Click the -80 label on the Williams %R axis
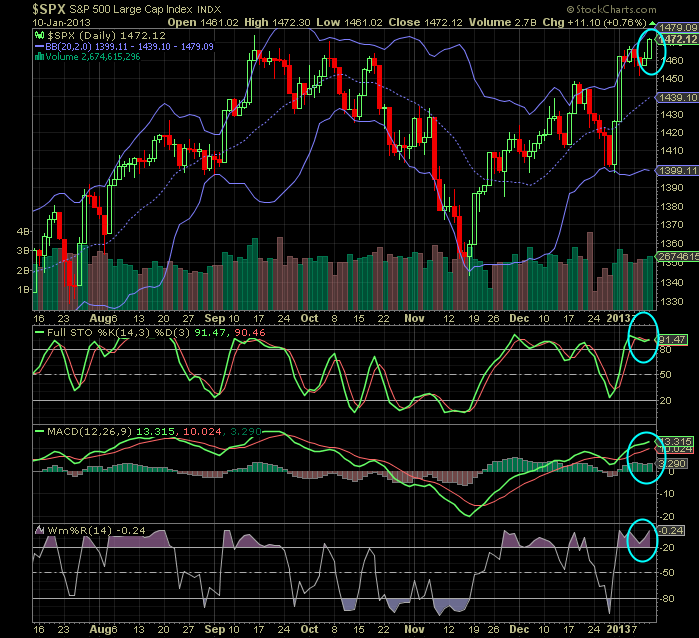Image resolution: width=699 pixels, height=638 pixels. (667, 598)
